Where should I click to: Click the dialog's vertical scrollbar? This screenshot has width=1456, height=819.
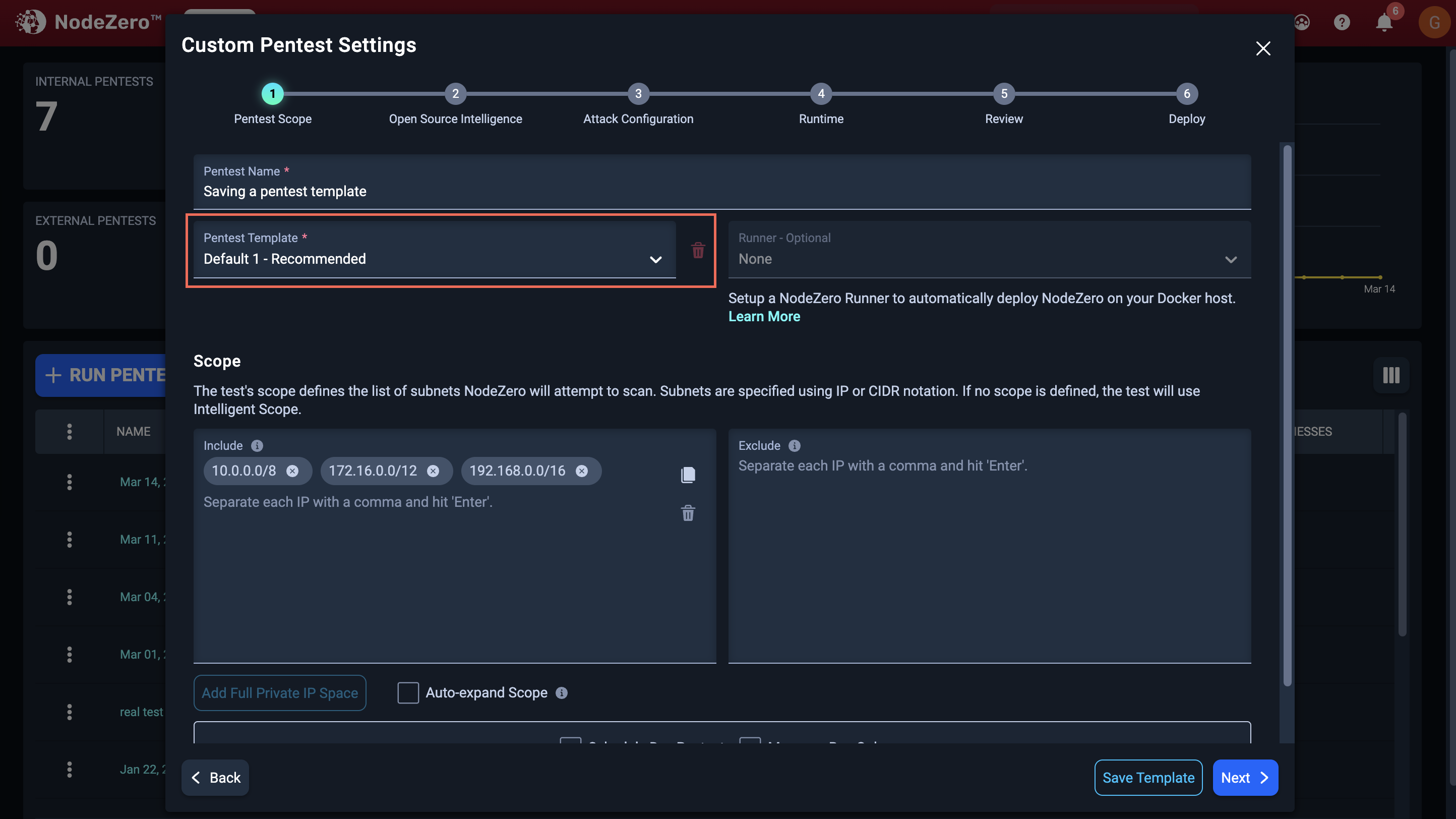(x=1287, y=416)
